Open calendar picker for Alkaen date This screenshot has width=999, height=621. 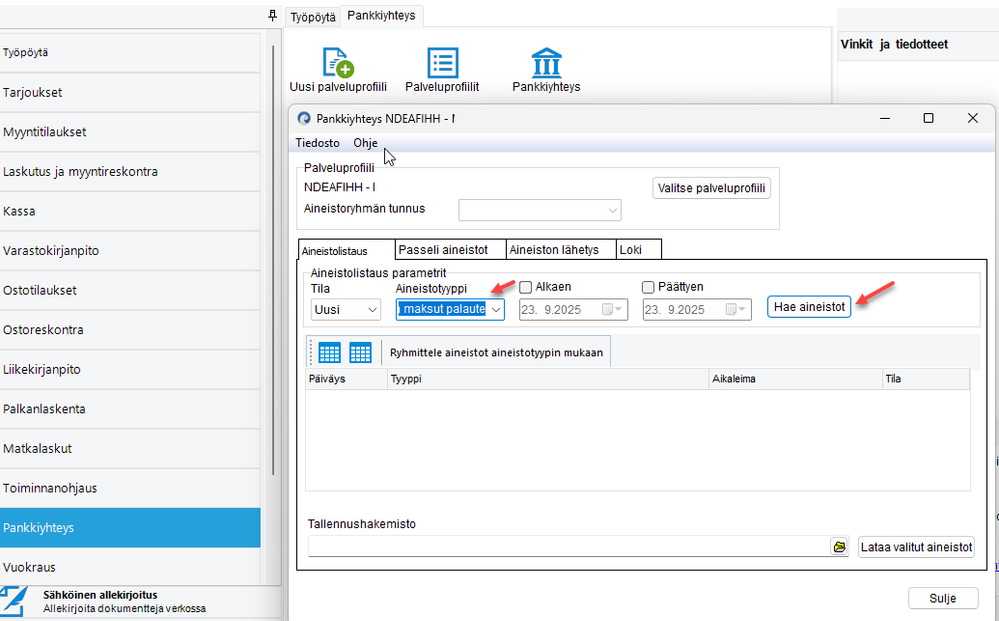tap(611, 310)
